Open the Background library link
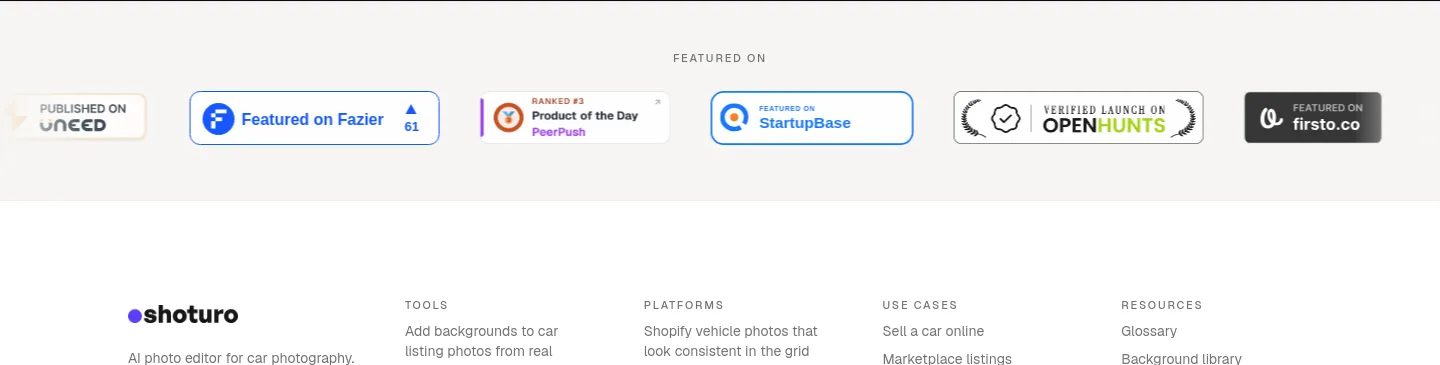1440x365 pixels. click(x=1181, y=359)
